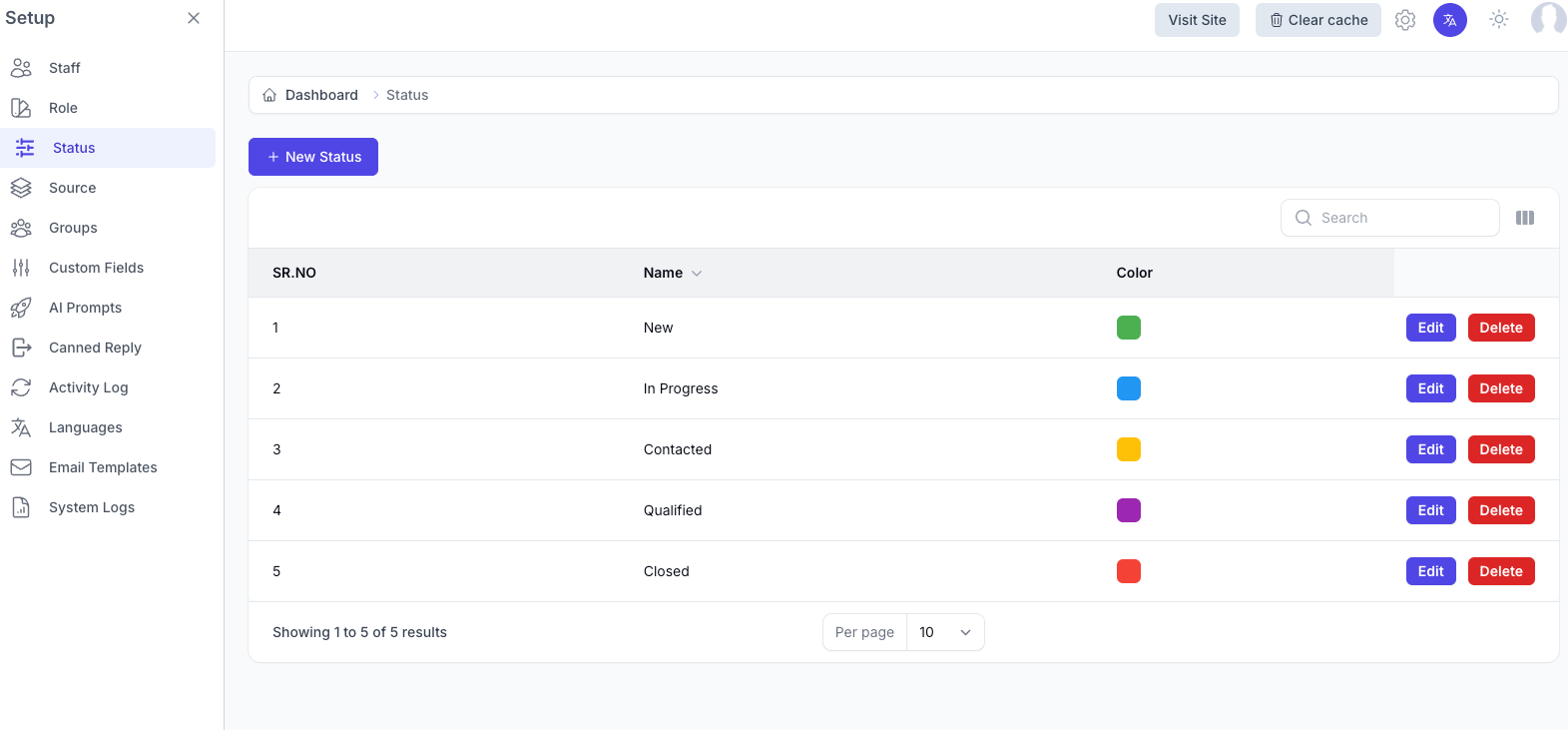Click Dashboard breadcrumb link
Viewport: 1568px width, 730px height.
[321, 95]
